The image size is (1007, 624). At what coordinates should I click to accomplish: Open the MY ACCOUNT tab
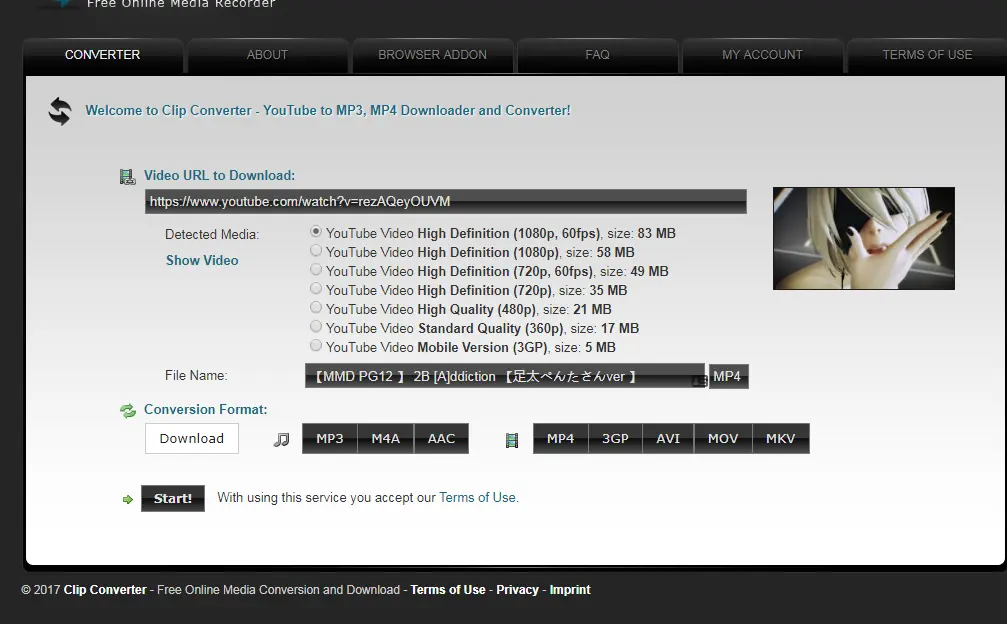coord(762,55)
